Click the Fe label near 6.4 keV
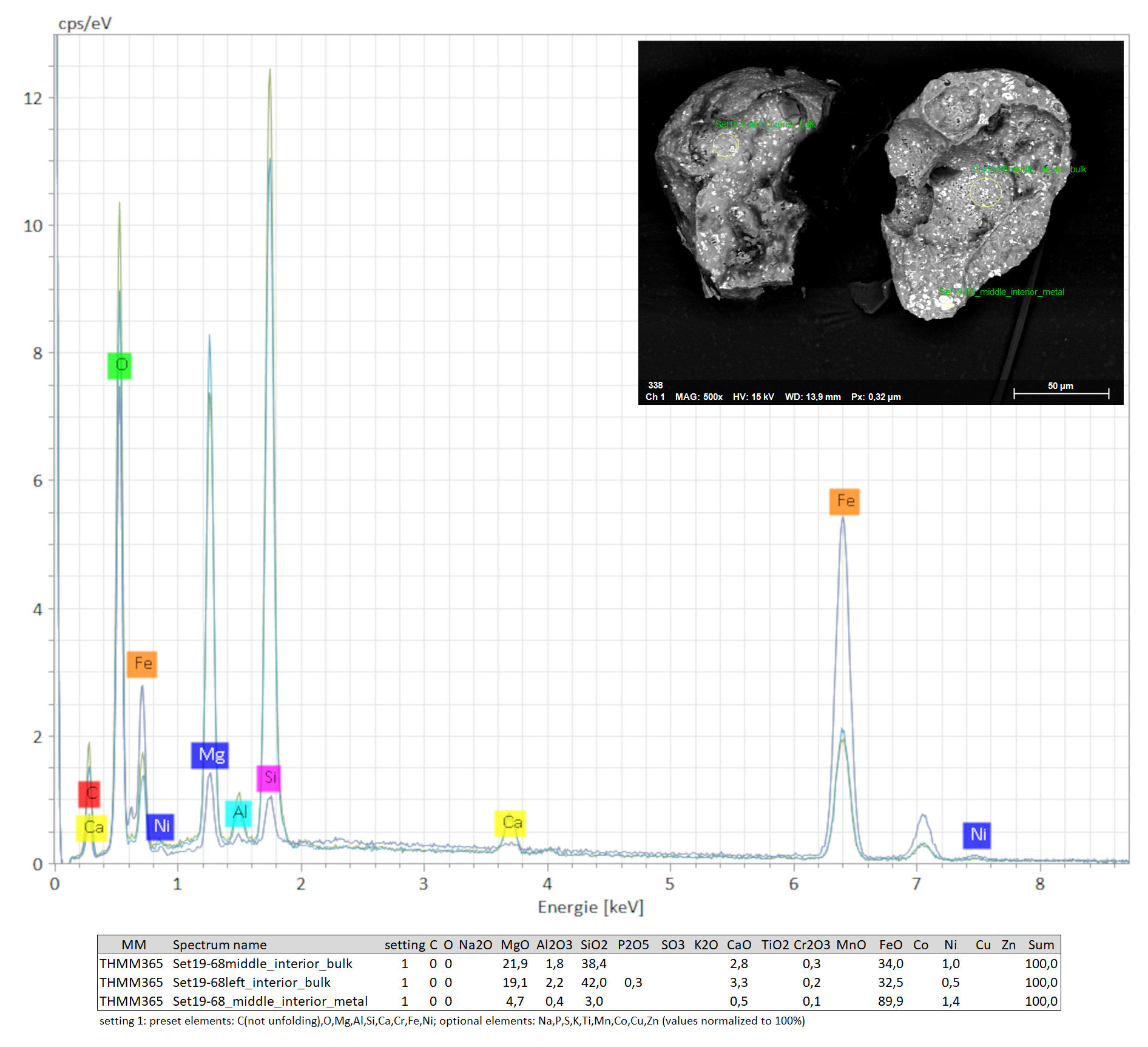Viewport: 1148px width, 1047px height. 845,501
